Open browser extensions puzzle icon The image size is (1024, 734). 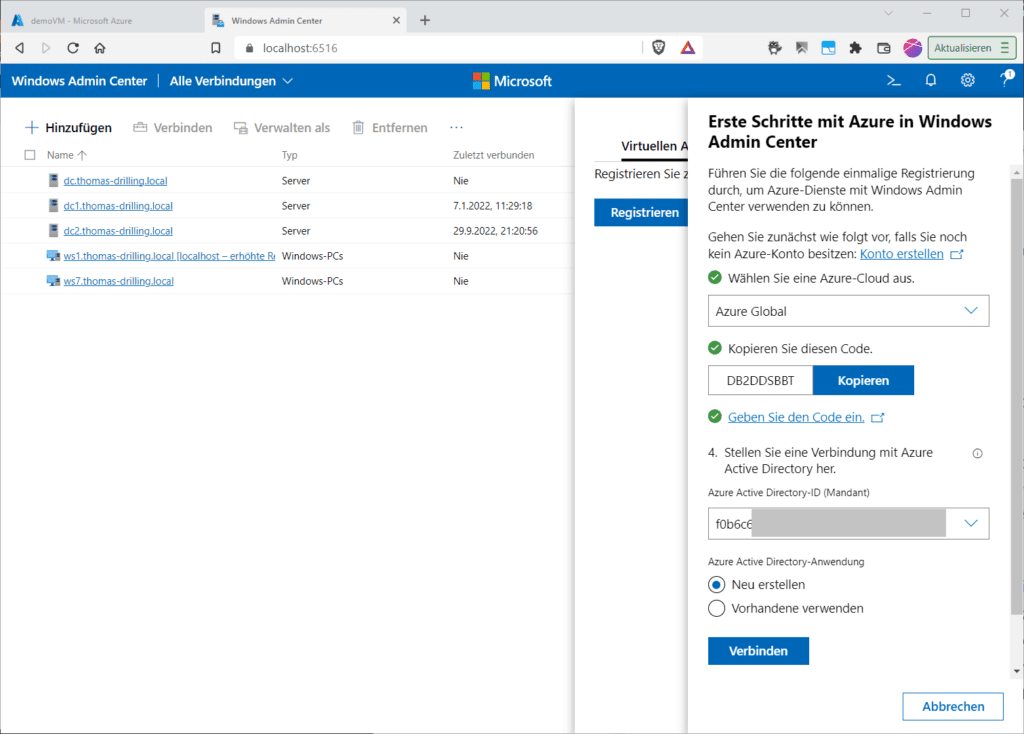[x=855, y=48]
